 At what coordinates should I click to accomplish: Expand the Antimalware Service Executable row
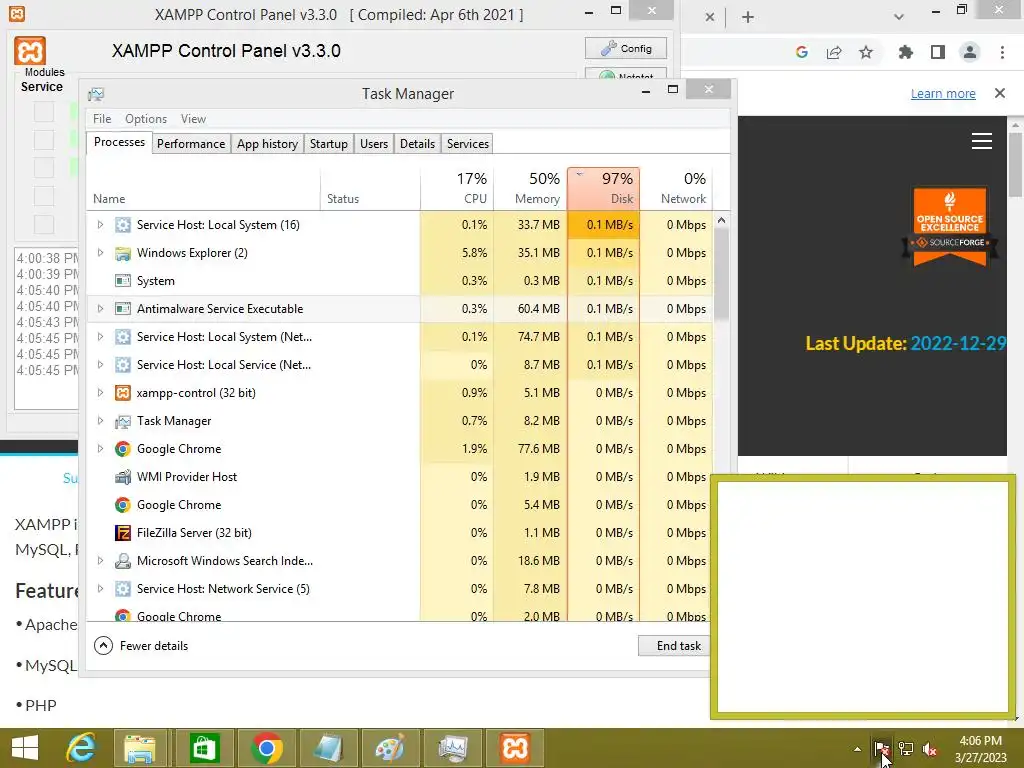100,309
